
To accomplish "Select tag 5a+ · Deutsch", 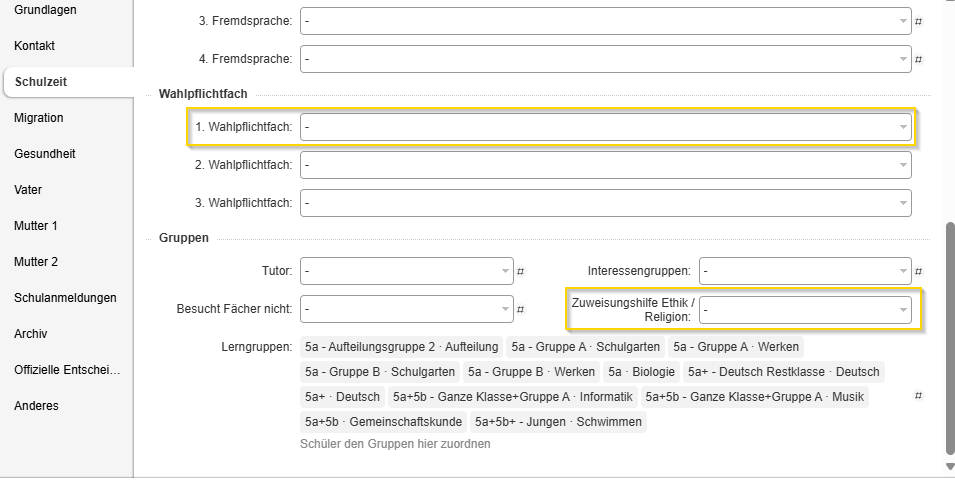I will [x=342, y=397].
